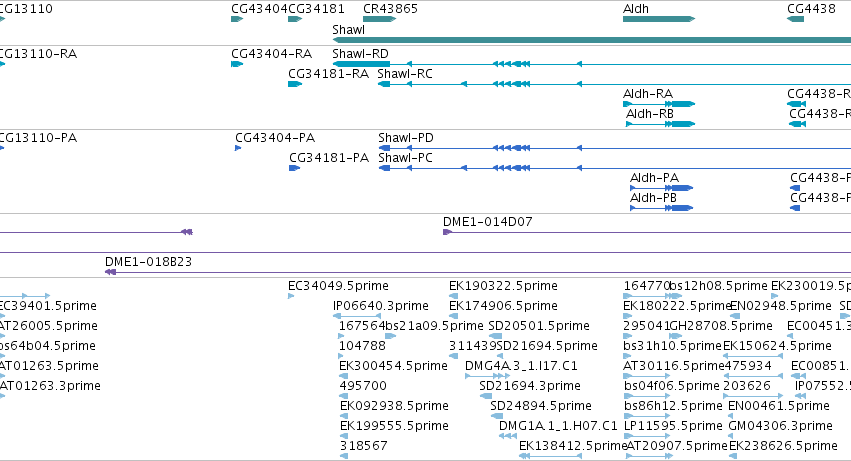Click the Aldh gene label

click(636, 9)
